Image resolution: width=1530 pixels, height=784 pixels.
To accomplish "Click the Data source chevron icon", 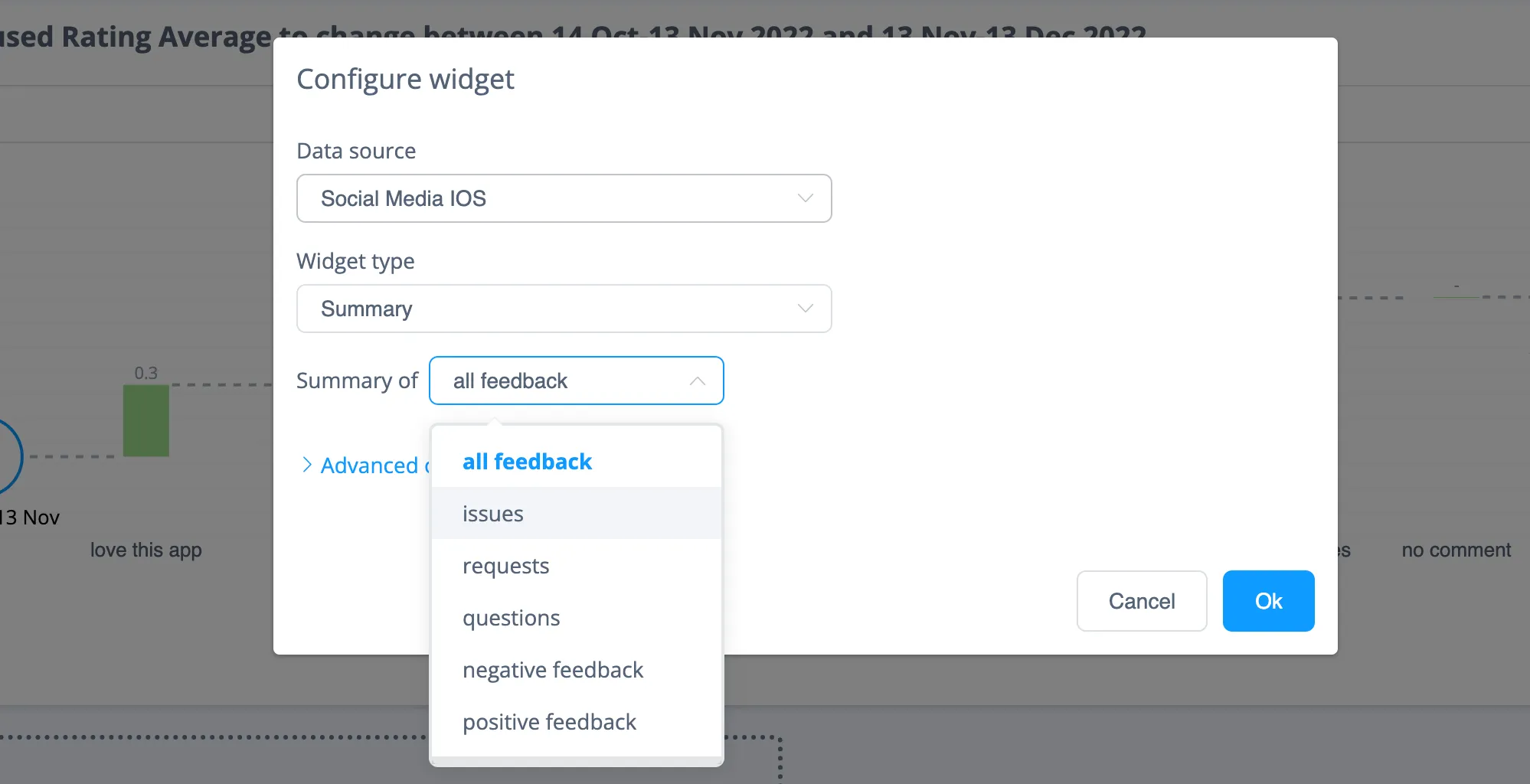I will click(805, 198).
